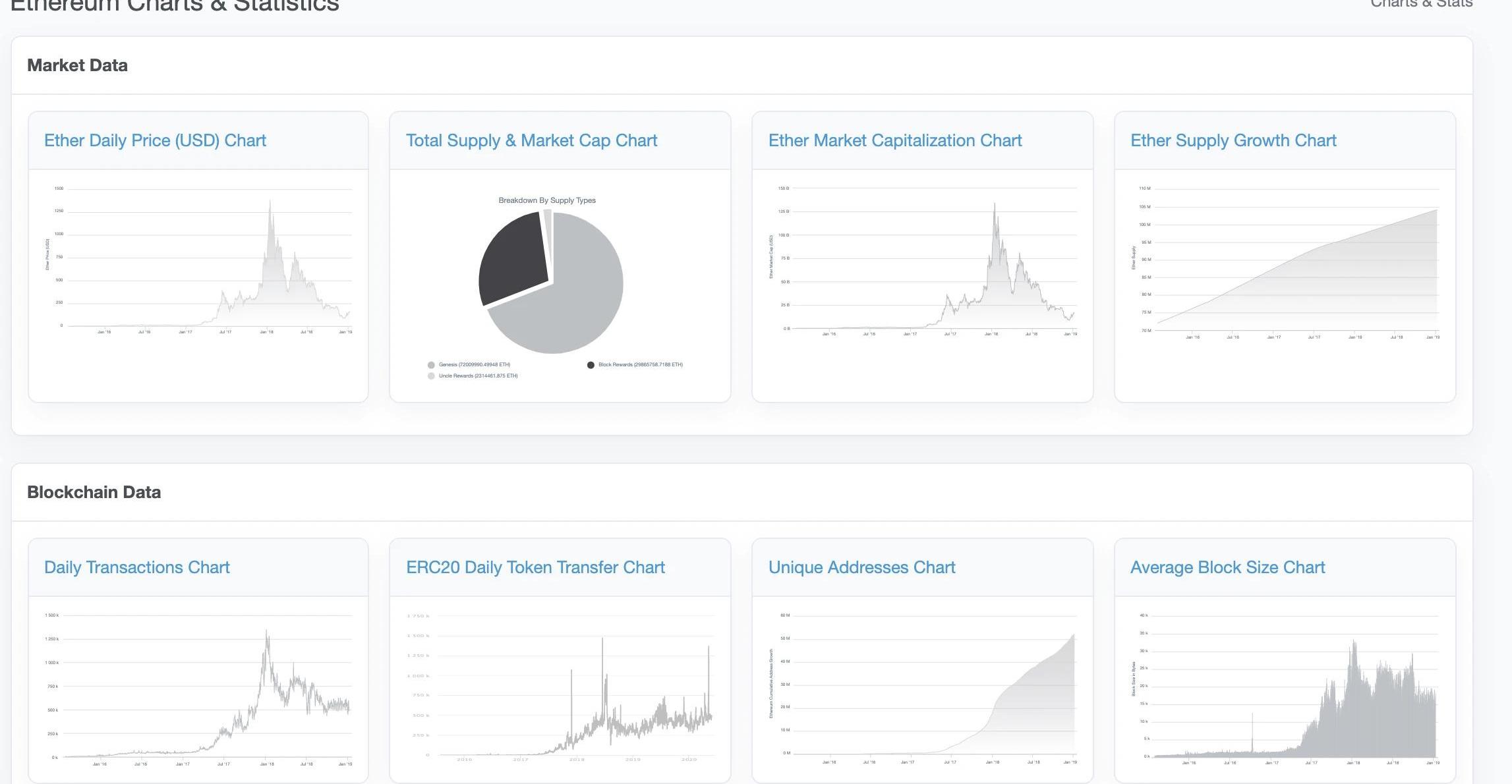Open the Average Block Size Chart link
Image resolution: width=1512 pixels, height=784 pixels.
pyautogui.click(x=1227, y=567)
